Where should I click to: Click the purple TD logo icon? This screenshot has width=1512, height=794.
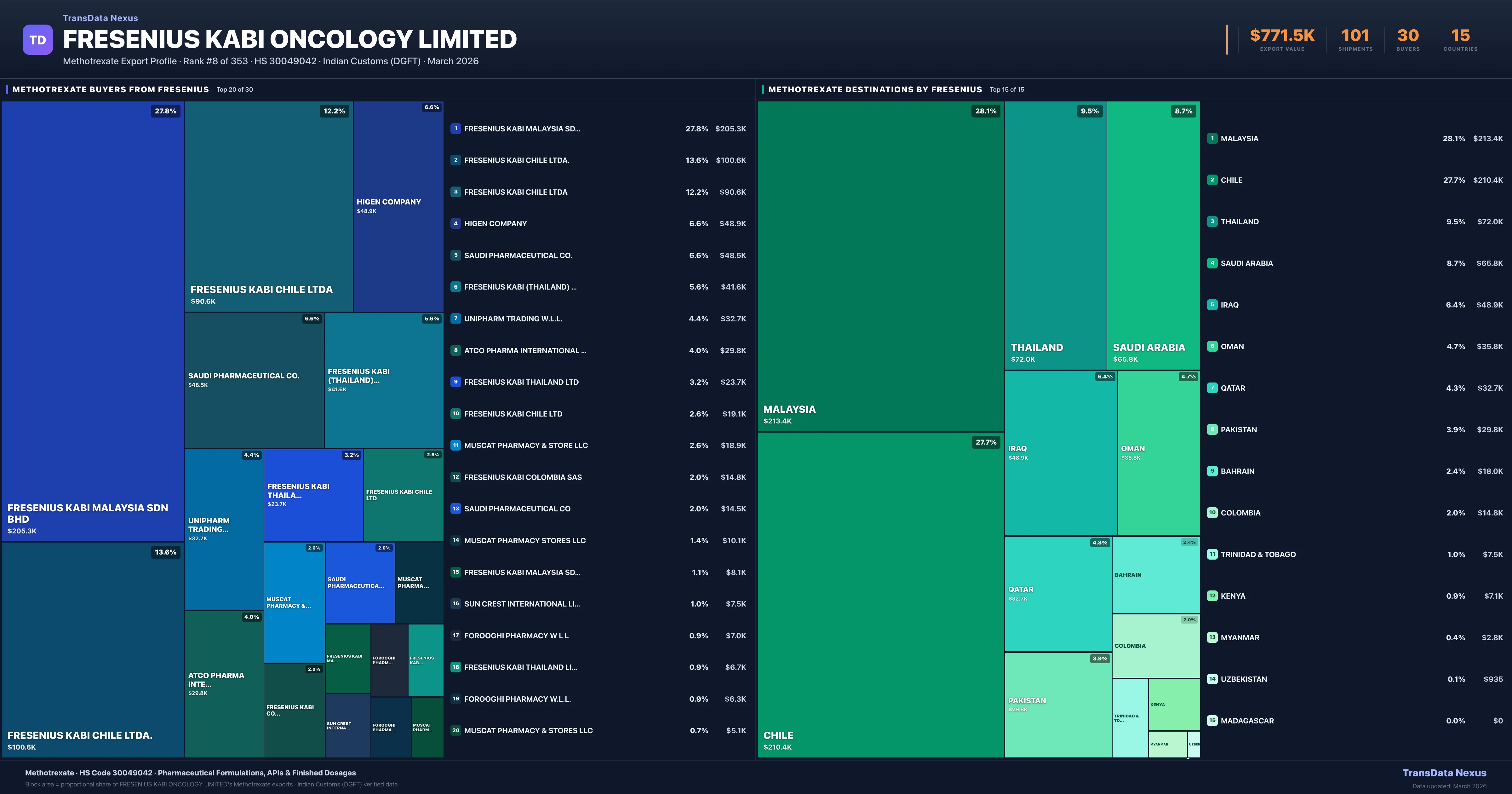(37, 40)
